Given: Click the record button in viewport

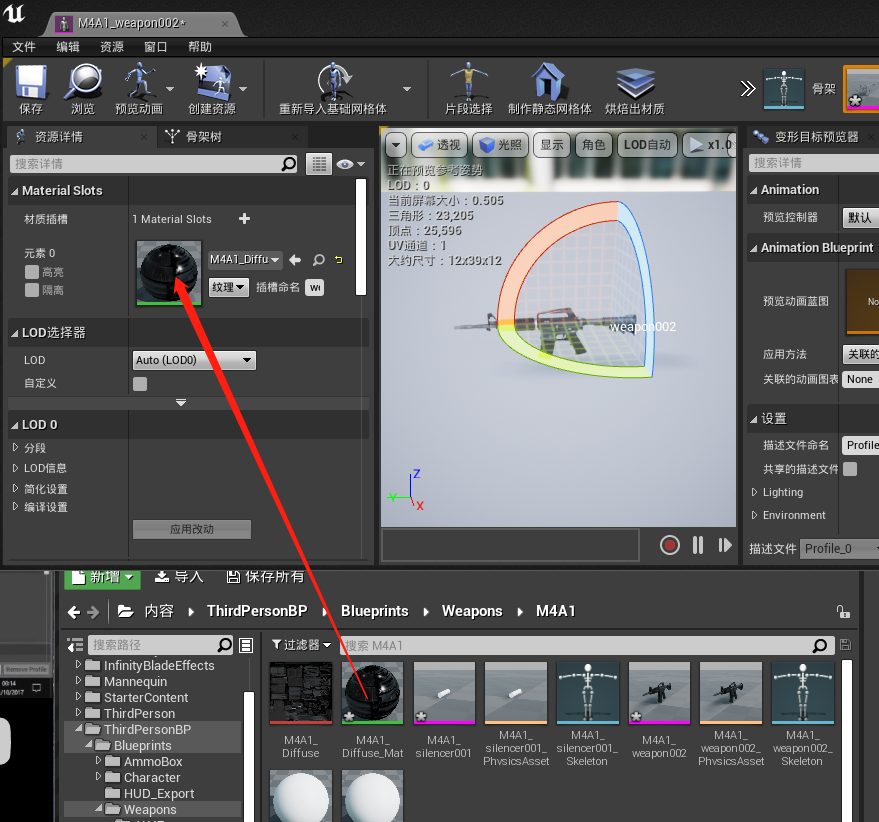Looking at the screenshot, I should coord(669,545).
